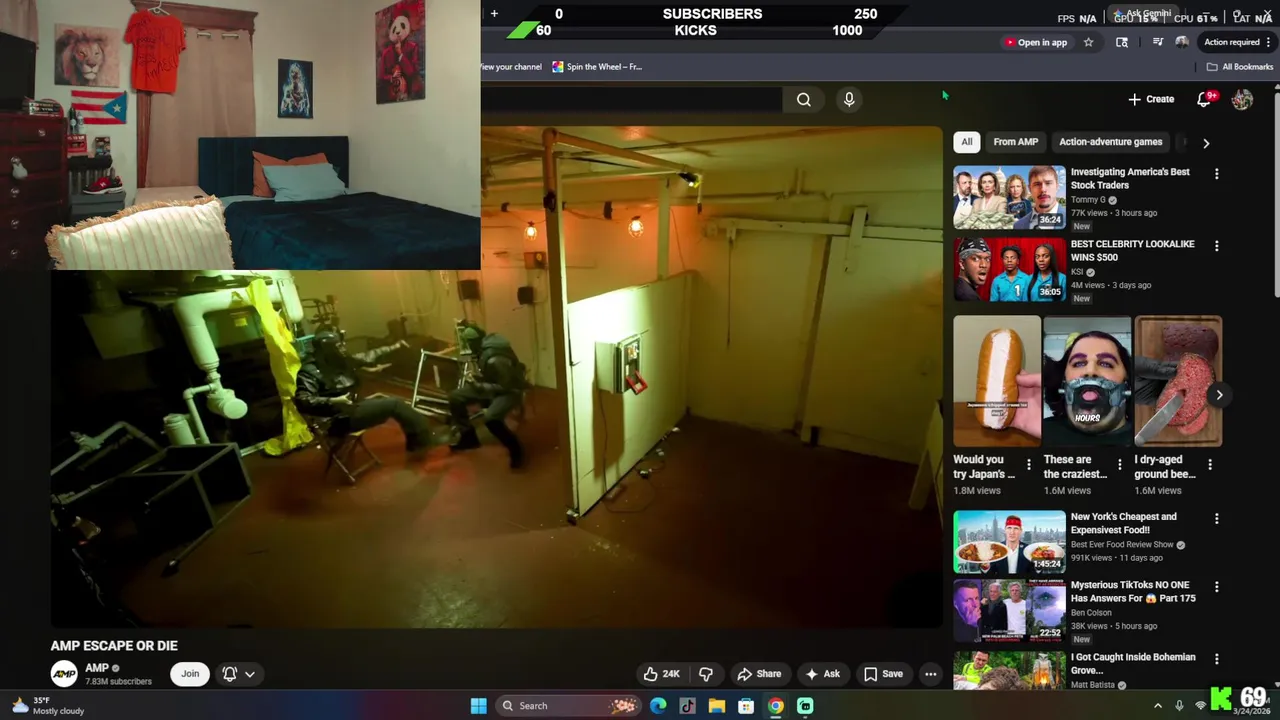Open YouTube notifications bell
The width and height of the screenshot is (1280, 720).
(x=1204, y=99)
